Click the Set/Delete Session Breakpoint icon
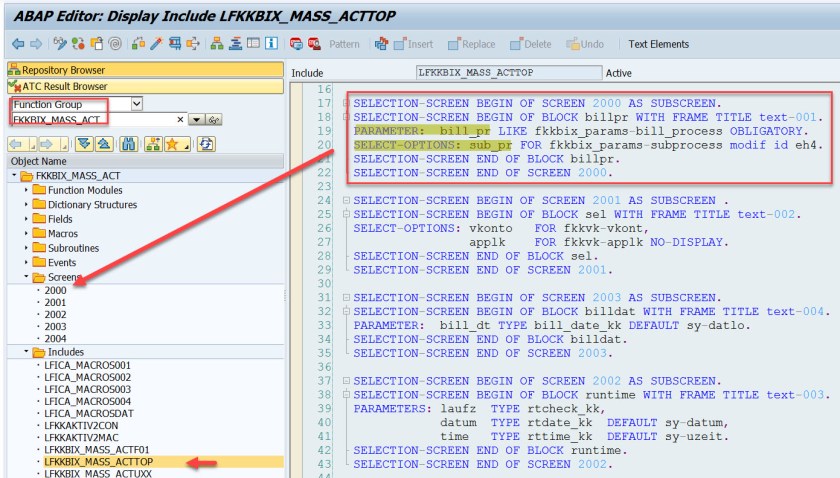Viewport: 840px width, 478px height. click(x=296, y=44)
